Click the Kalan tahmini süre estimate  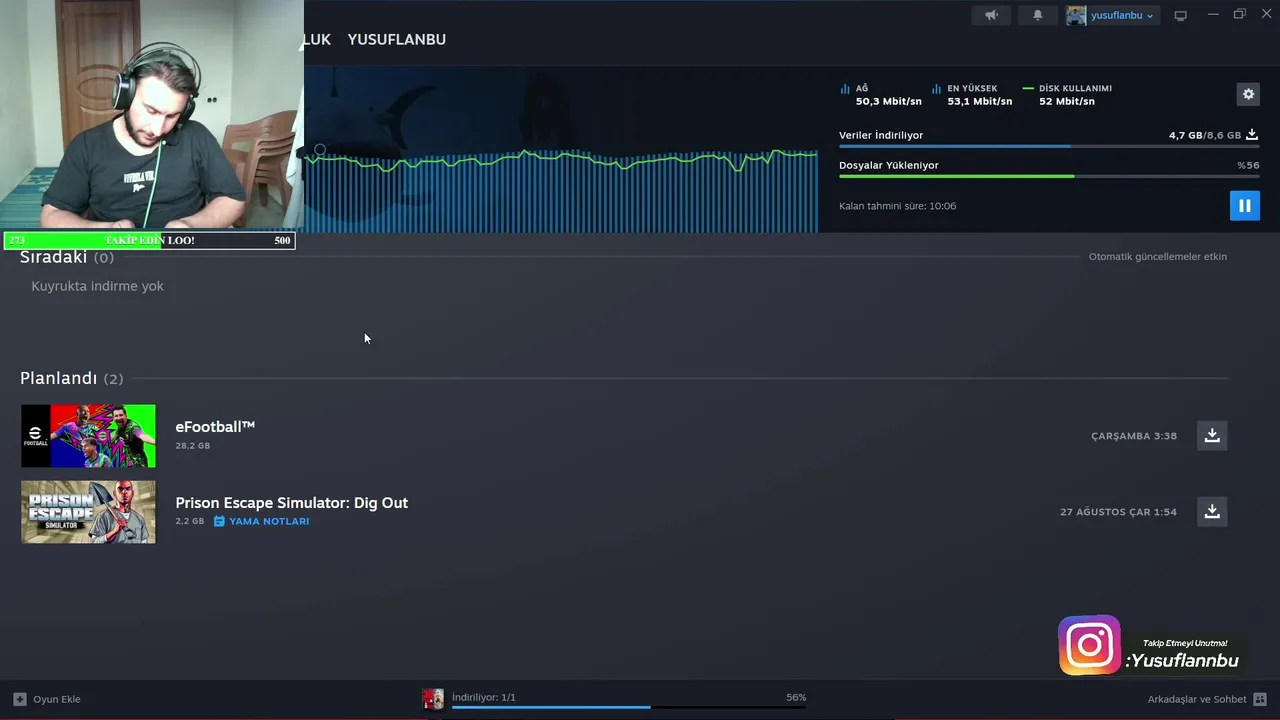coord(897,206)
